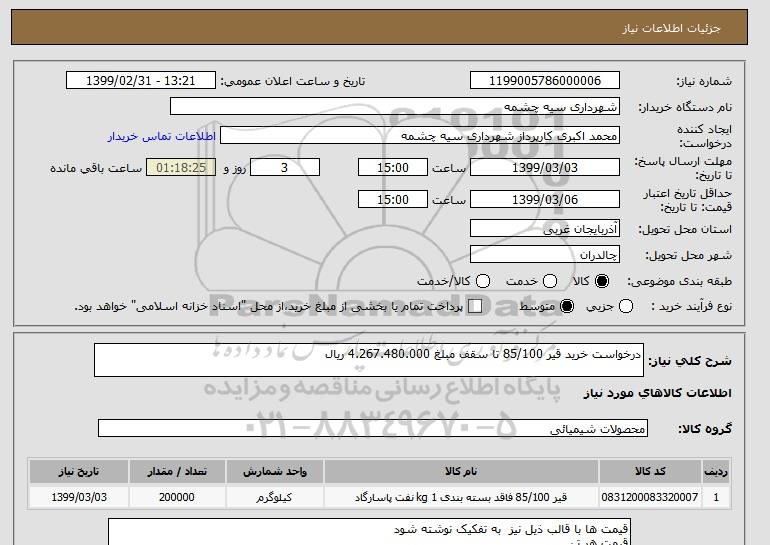Click the remaining days field showing 3

pos(285,167)
